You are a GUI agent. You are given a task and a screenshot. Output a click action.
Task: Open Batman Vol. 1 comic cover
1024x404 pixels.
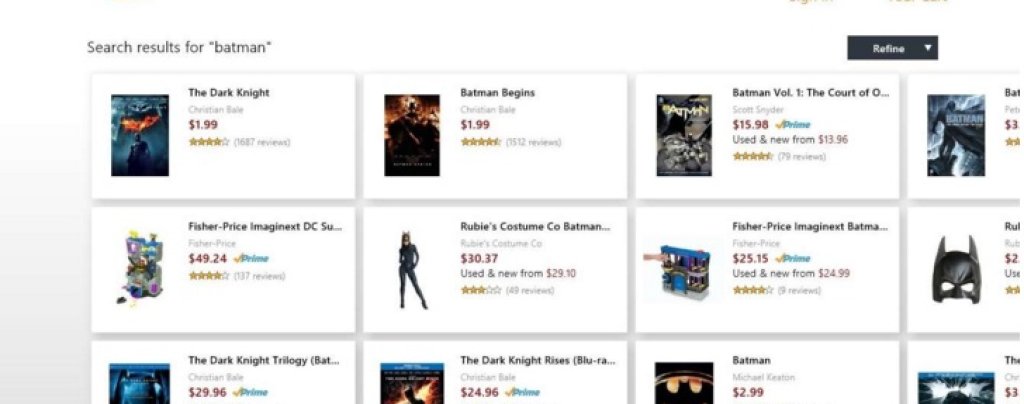(684, 135)
